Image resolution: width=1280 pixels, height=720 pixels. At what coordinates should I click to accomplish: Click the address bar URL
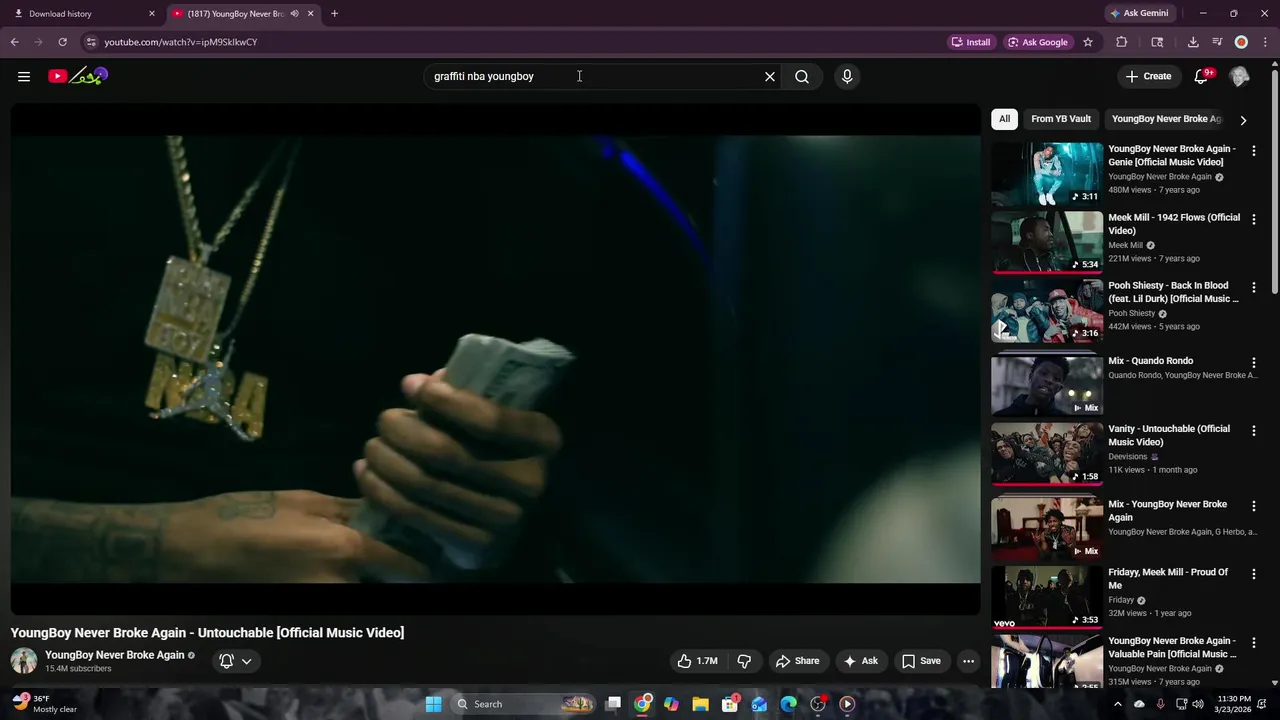(x=181, y=42)
